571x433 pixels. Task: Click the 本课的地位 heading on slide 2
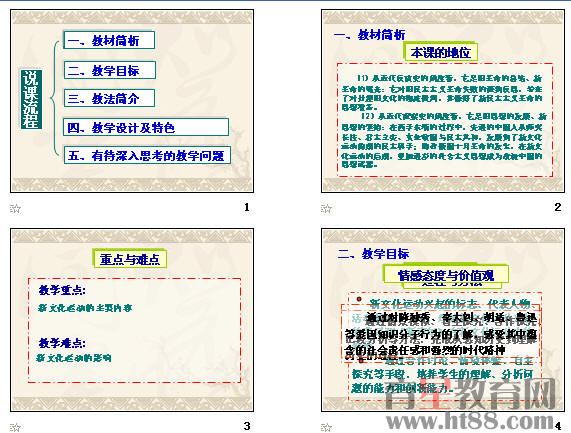pos(440,52)
